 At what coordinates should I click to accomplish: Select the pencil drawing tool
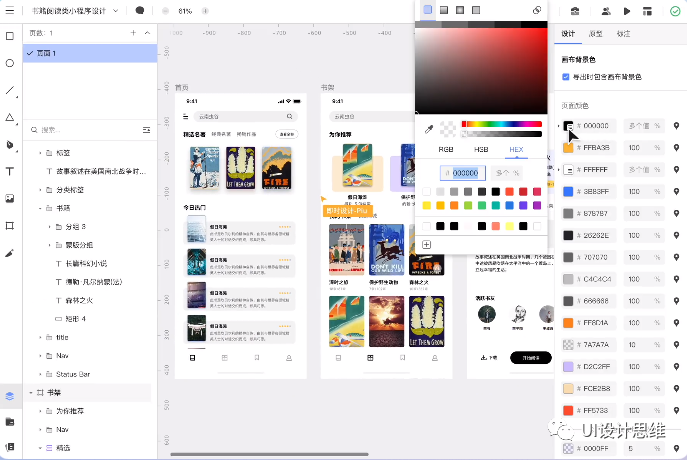point(10,253)
